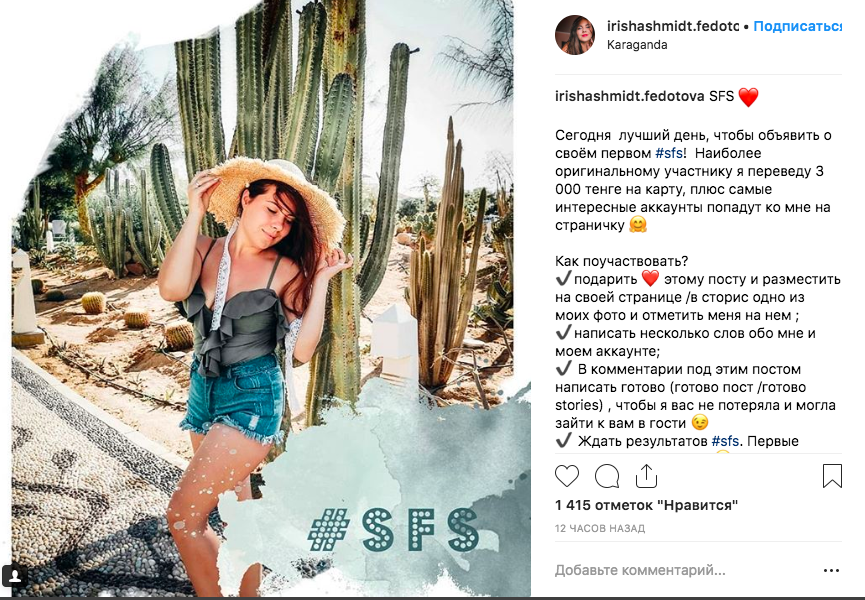Click the share post icon
This screenshot has width=865, height=600.
point(646,476)
